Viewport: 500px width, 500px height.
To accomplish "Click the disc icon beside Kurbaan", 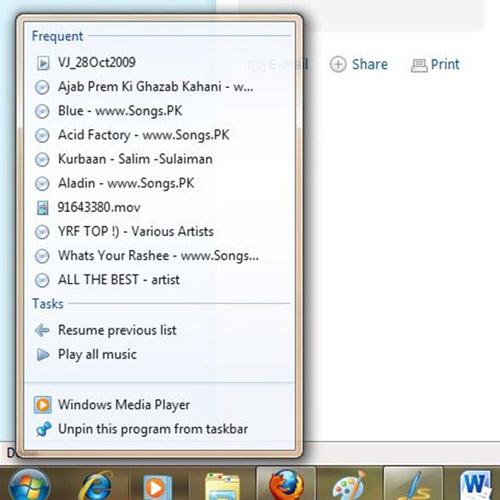I will [x=42, y=159].
